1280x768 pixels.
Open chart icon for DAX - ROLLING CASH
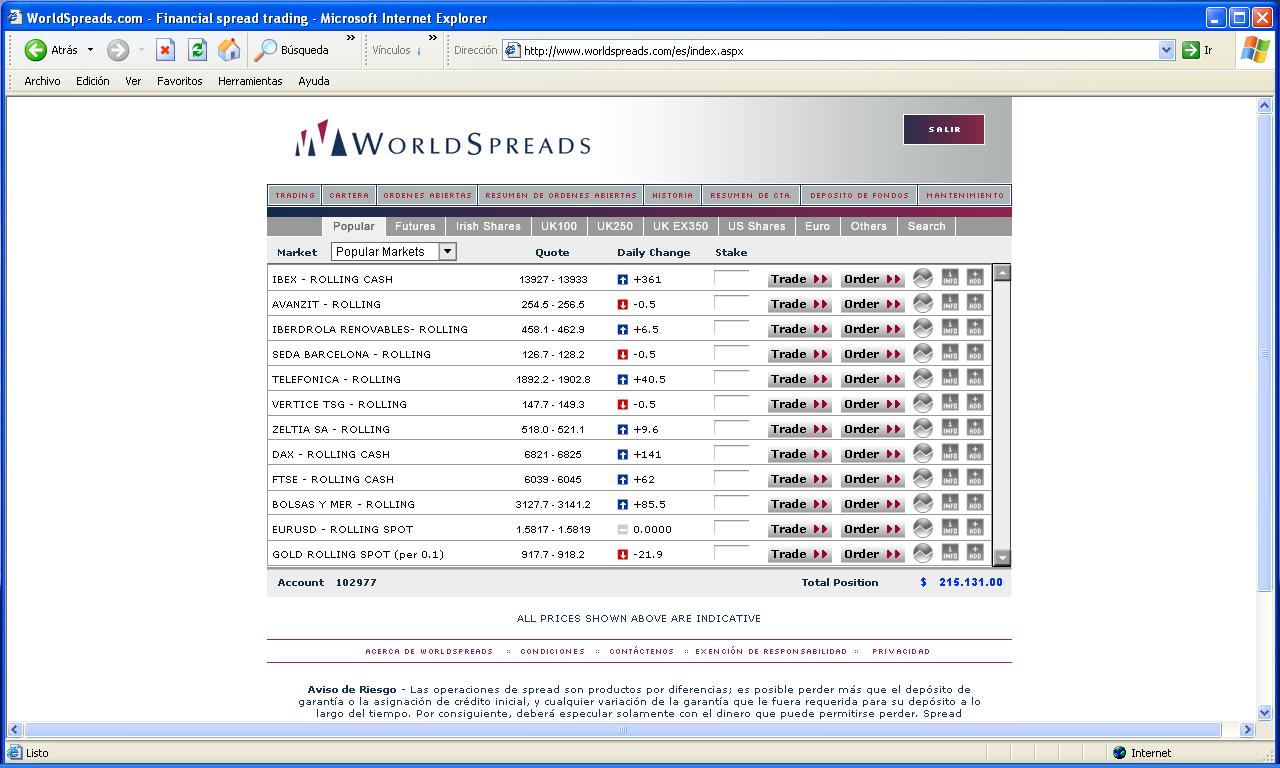coord(923,453)
